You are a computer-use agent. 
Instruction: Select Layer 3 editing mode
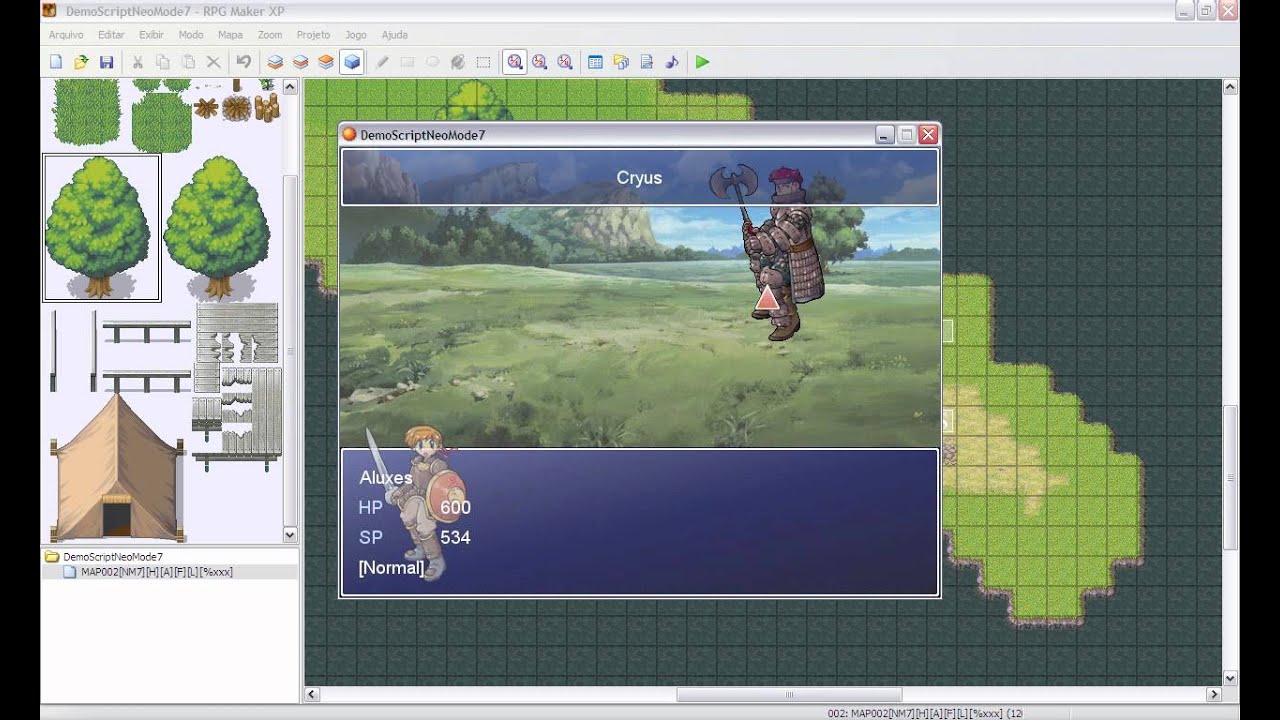click(325, 62)
